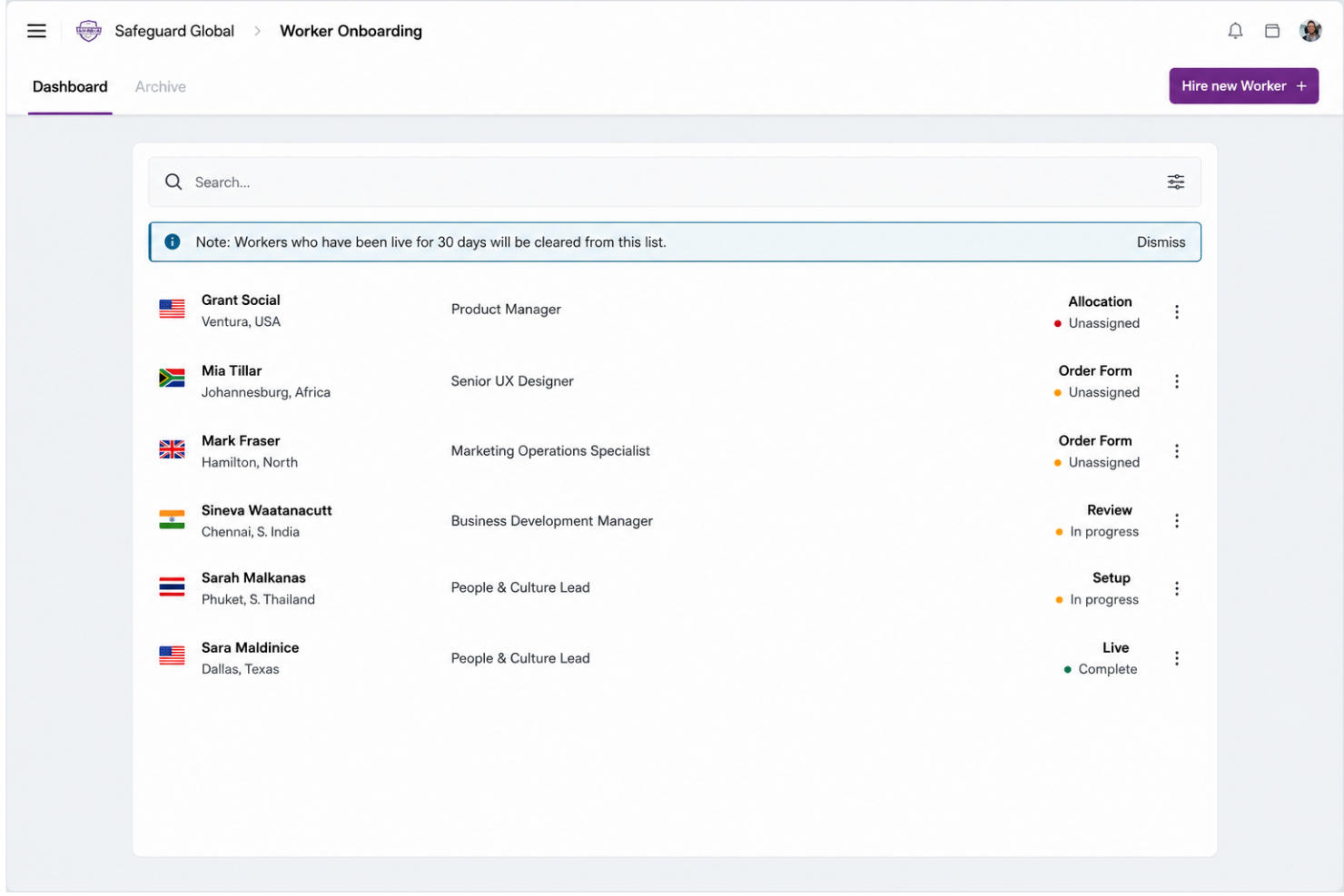Screen dimensions: 1344x896
Task: Open the hamburger navigation menu
Action: point(36,31)
